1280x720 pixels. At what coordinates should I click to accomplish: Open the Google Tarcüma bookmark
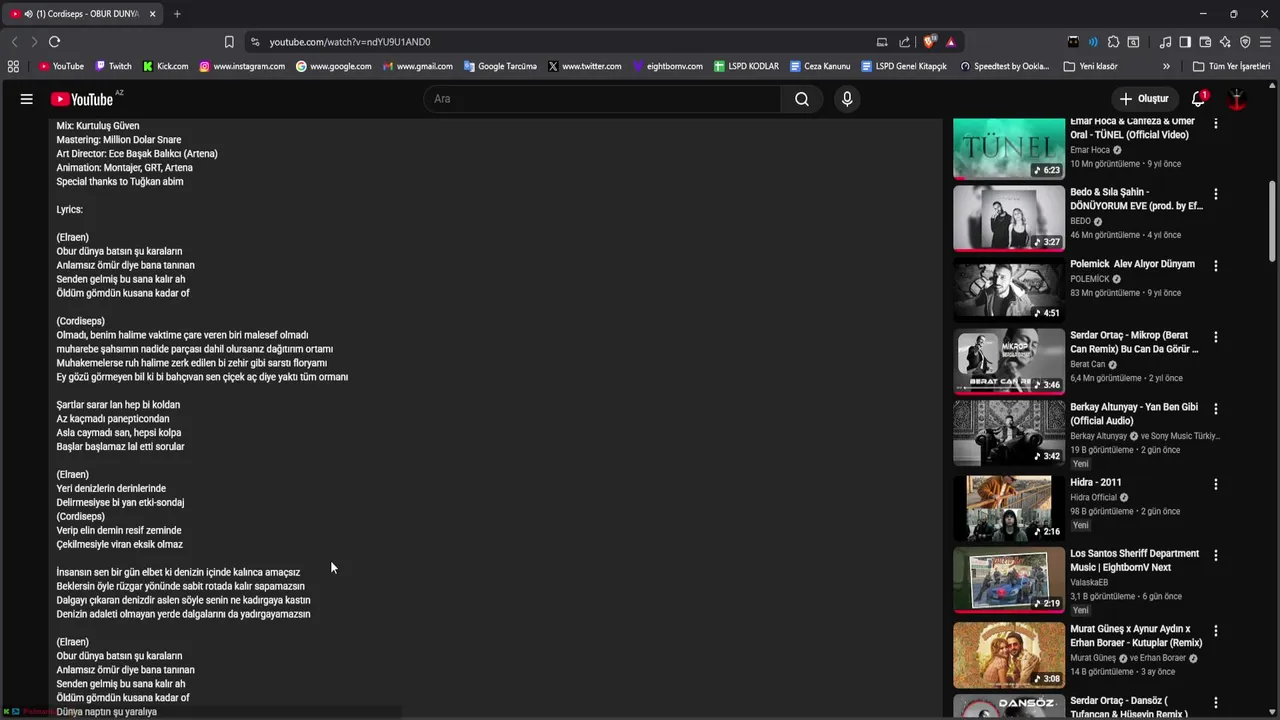pos(500,66)
